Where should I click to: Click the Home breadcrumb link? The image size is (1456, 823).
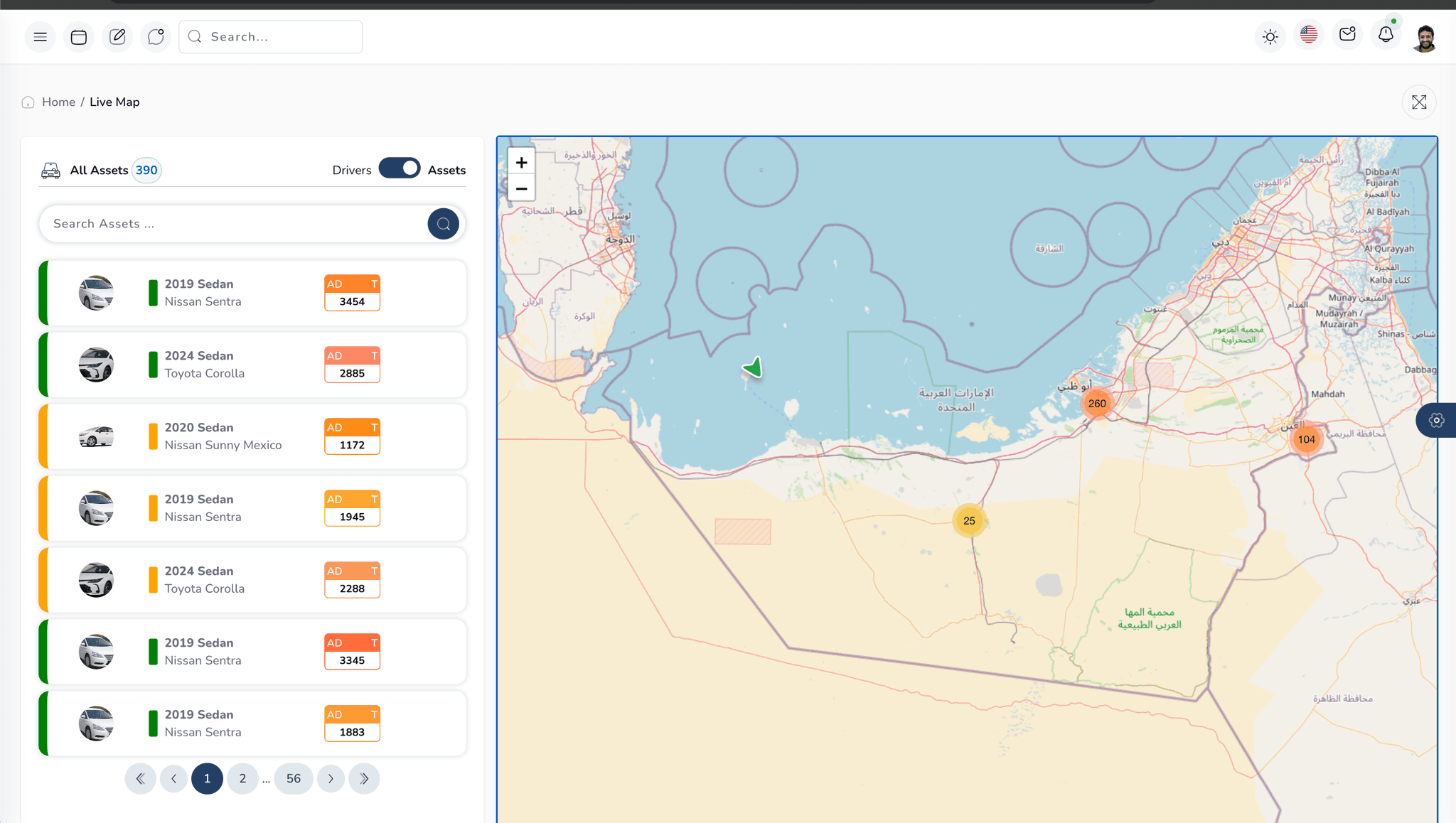pos(58,102)
